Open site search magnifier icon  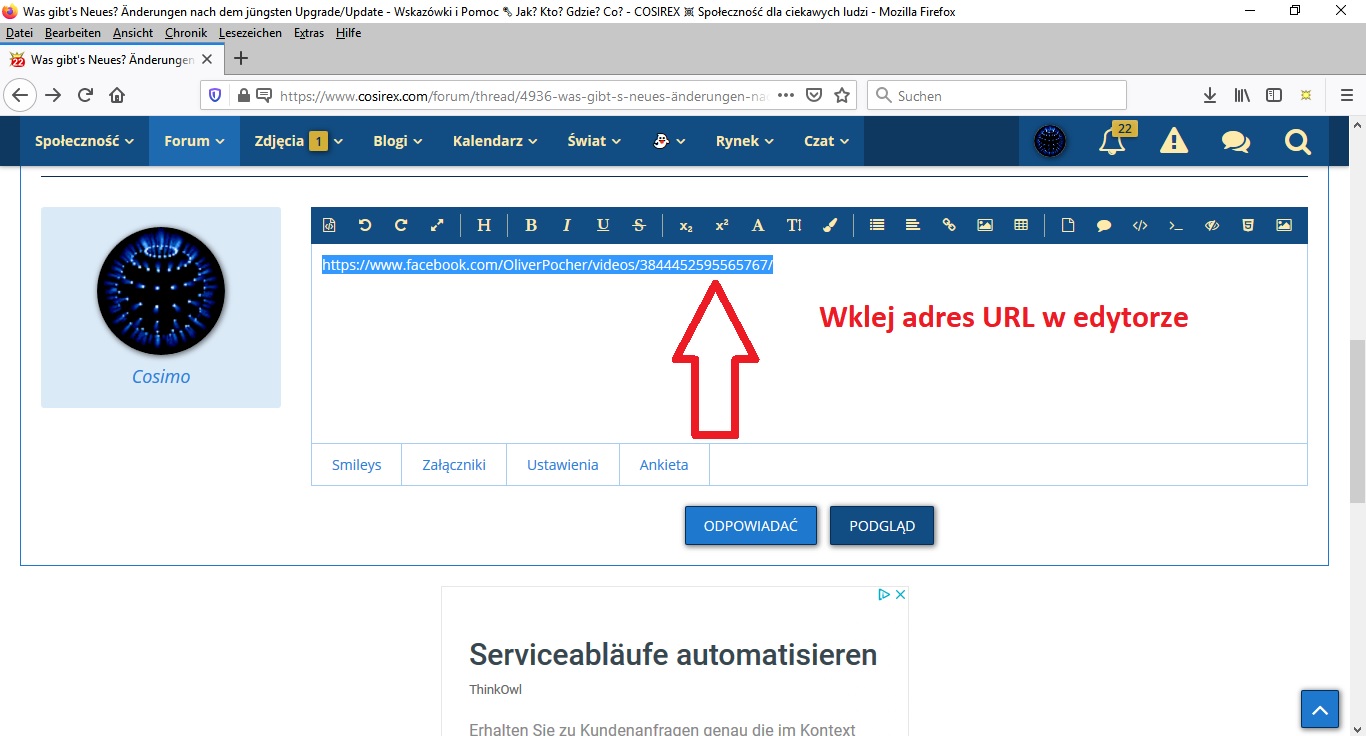[1297, 141]
